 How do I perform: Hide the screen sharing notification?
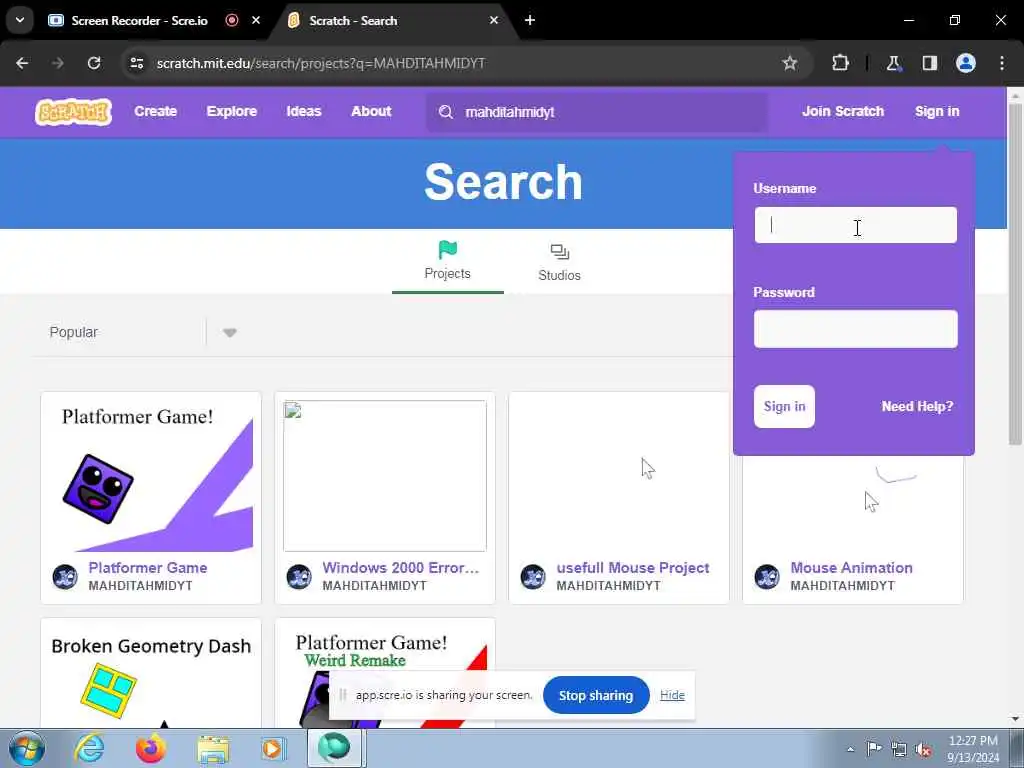(x=672, y=695)
